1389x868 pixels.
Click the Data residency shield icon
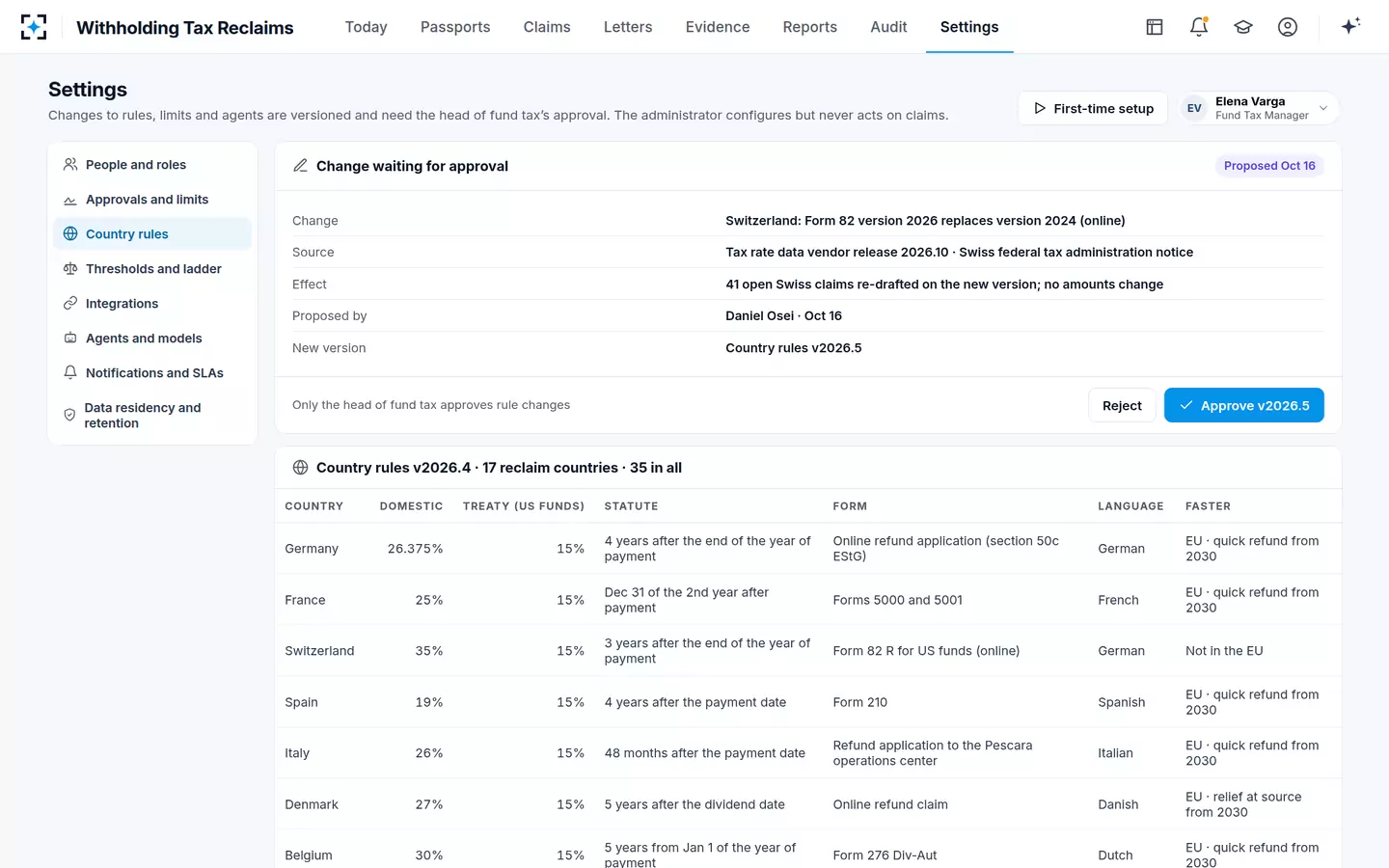click(69, 416)
